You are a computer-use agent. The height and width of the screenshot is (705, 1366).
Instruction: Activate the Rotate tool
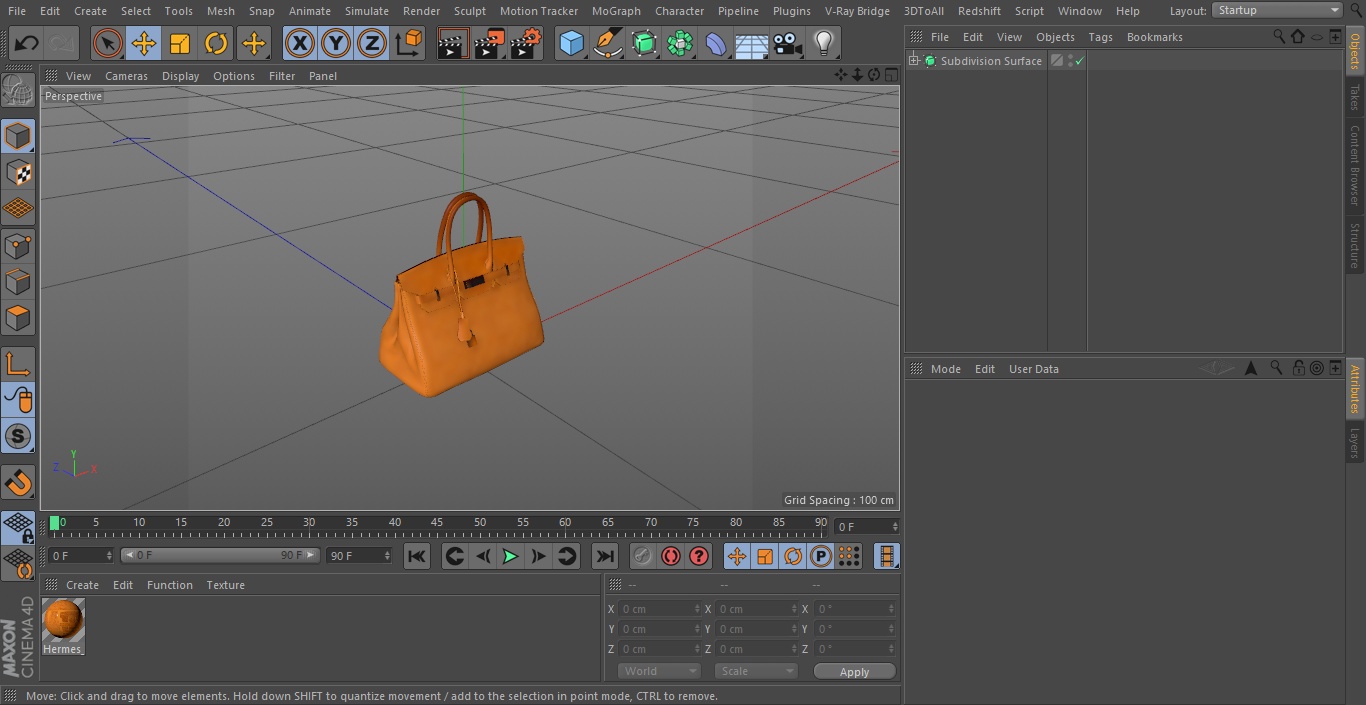click(x=216, y=43)
